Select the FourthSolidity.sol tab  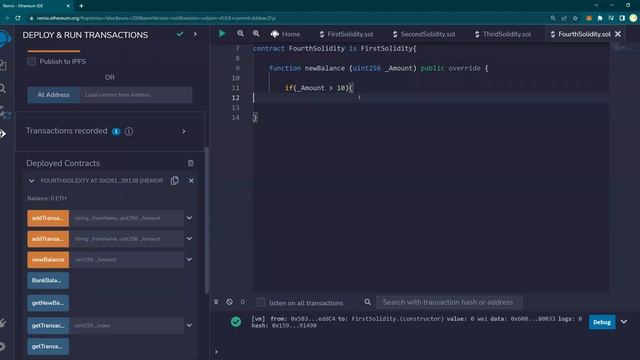580,34
